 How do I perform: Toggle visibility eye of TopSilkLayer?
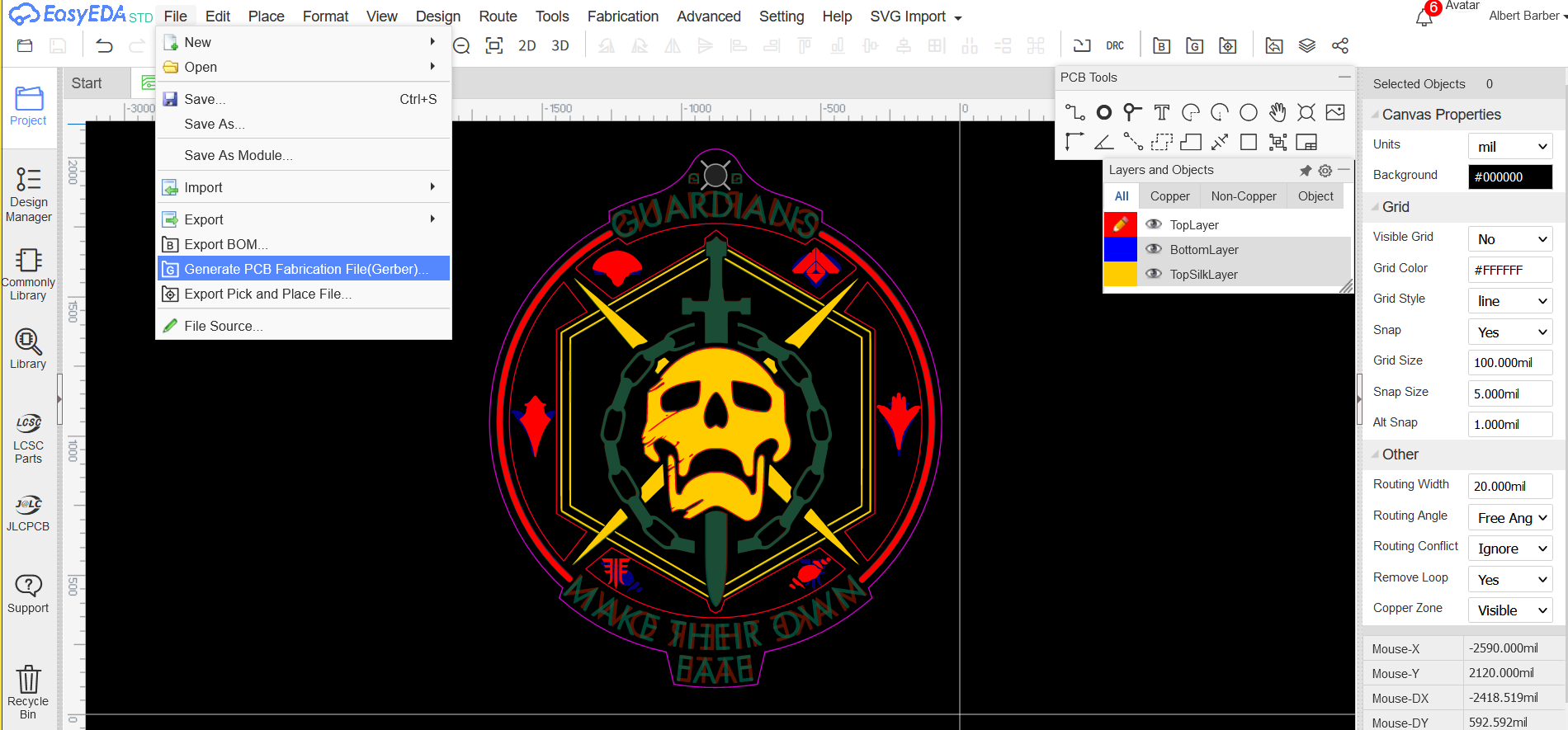1154,274
